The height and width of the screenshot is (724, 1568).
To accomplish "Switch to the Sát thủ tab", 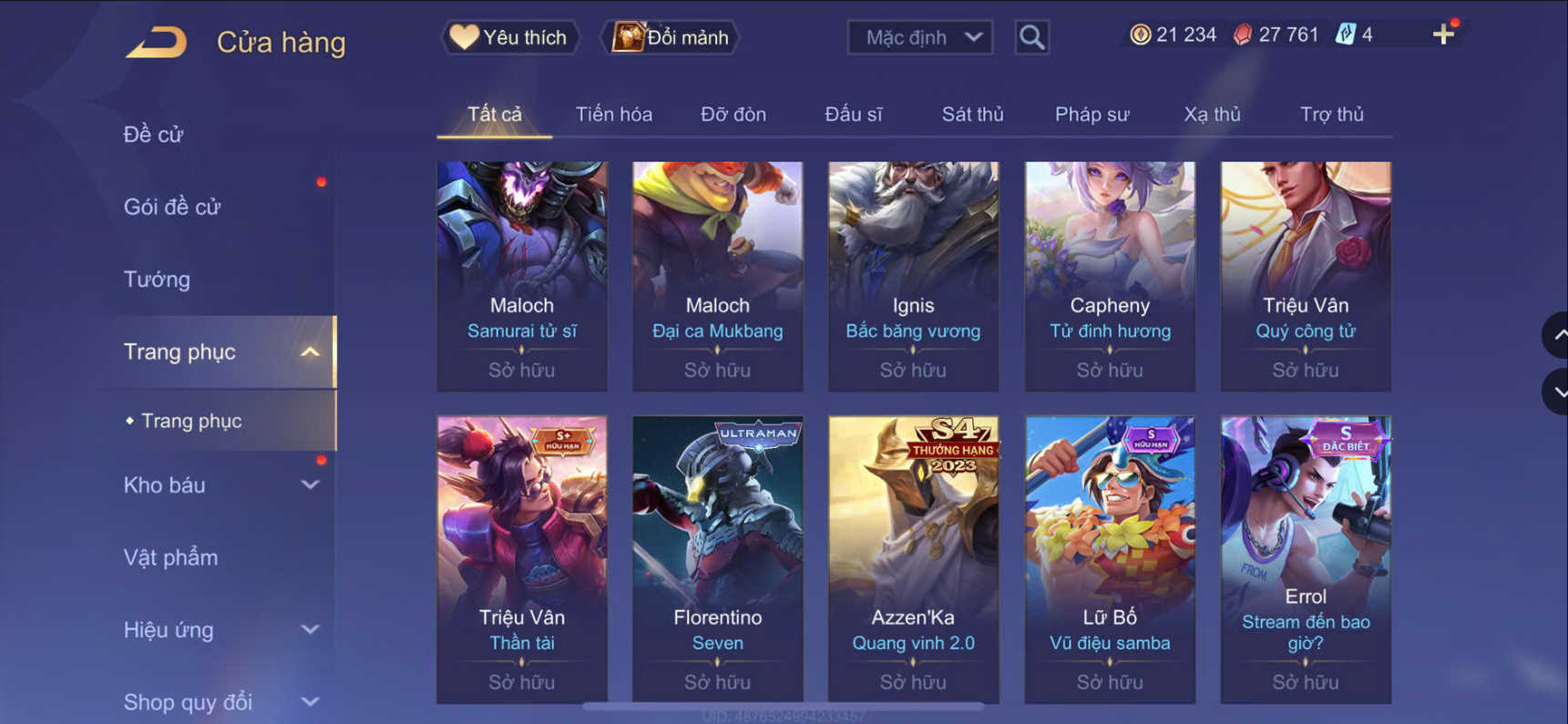I will (x=972, y=114).
